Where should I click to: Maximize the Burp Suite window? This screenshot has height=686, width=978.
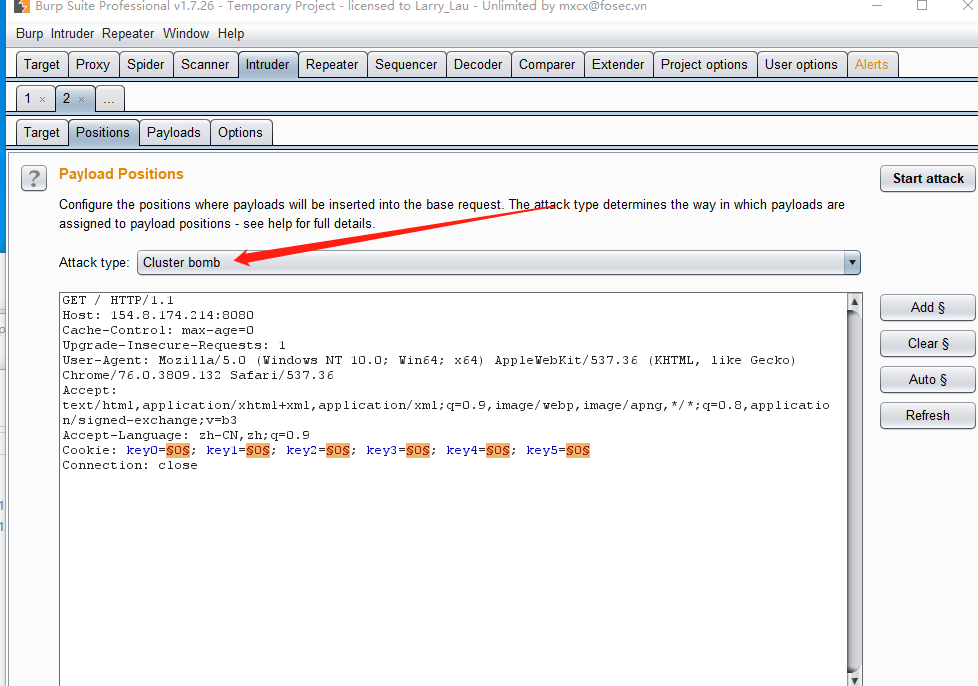tap(922, 6)
